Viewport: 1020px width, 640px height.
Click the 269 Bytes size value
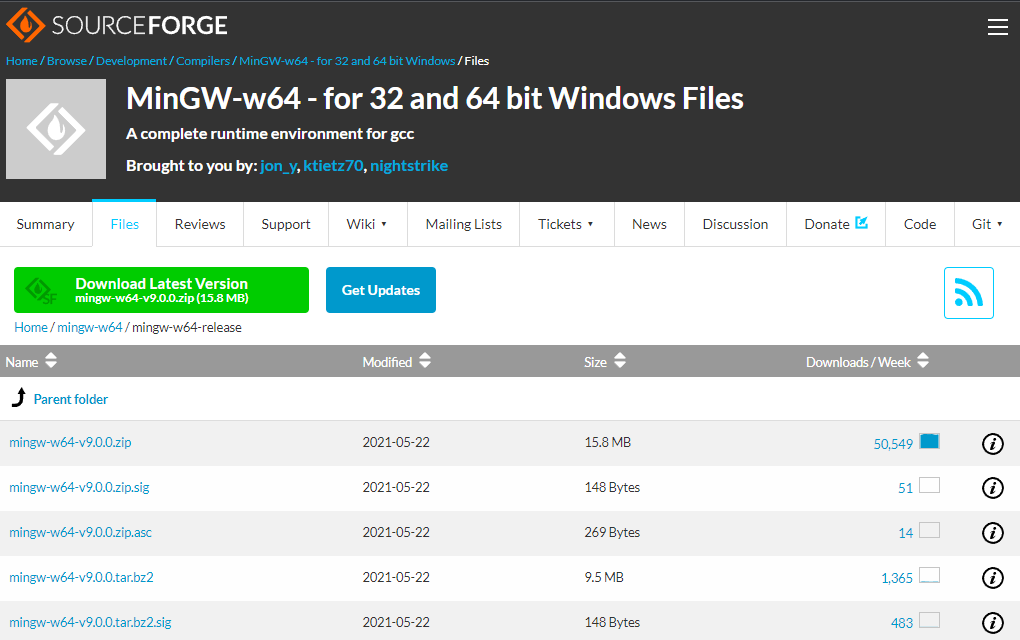tap(612, 532)
